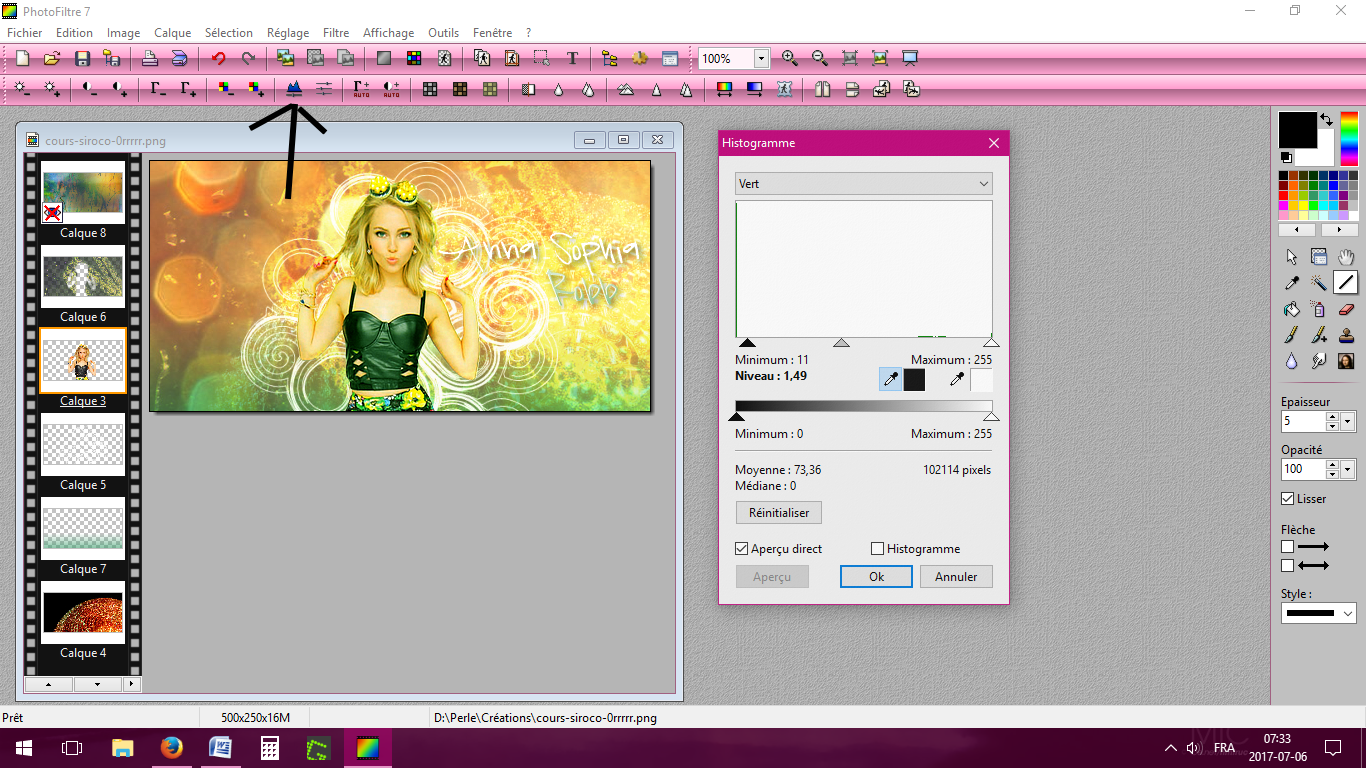Open the Filtre menu
Viewport: 1366px width, 768px height.
(336, 33)
